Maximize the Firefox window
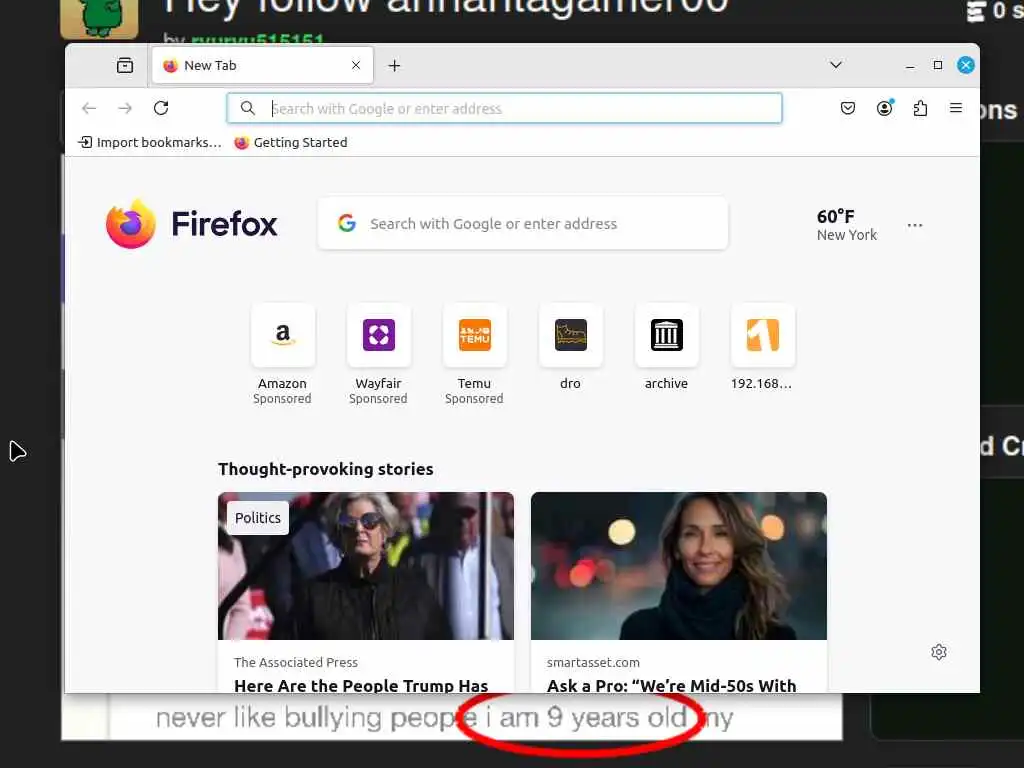 pyautogui.click(x=938, y=65)
